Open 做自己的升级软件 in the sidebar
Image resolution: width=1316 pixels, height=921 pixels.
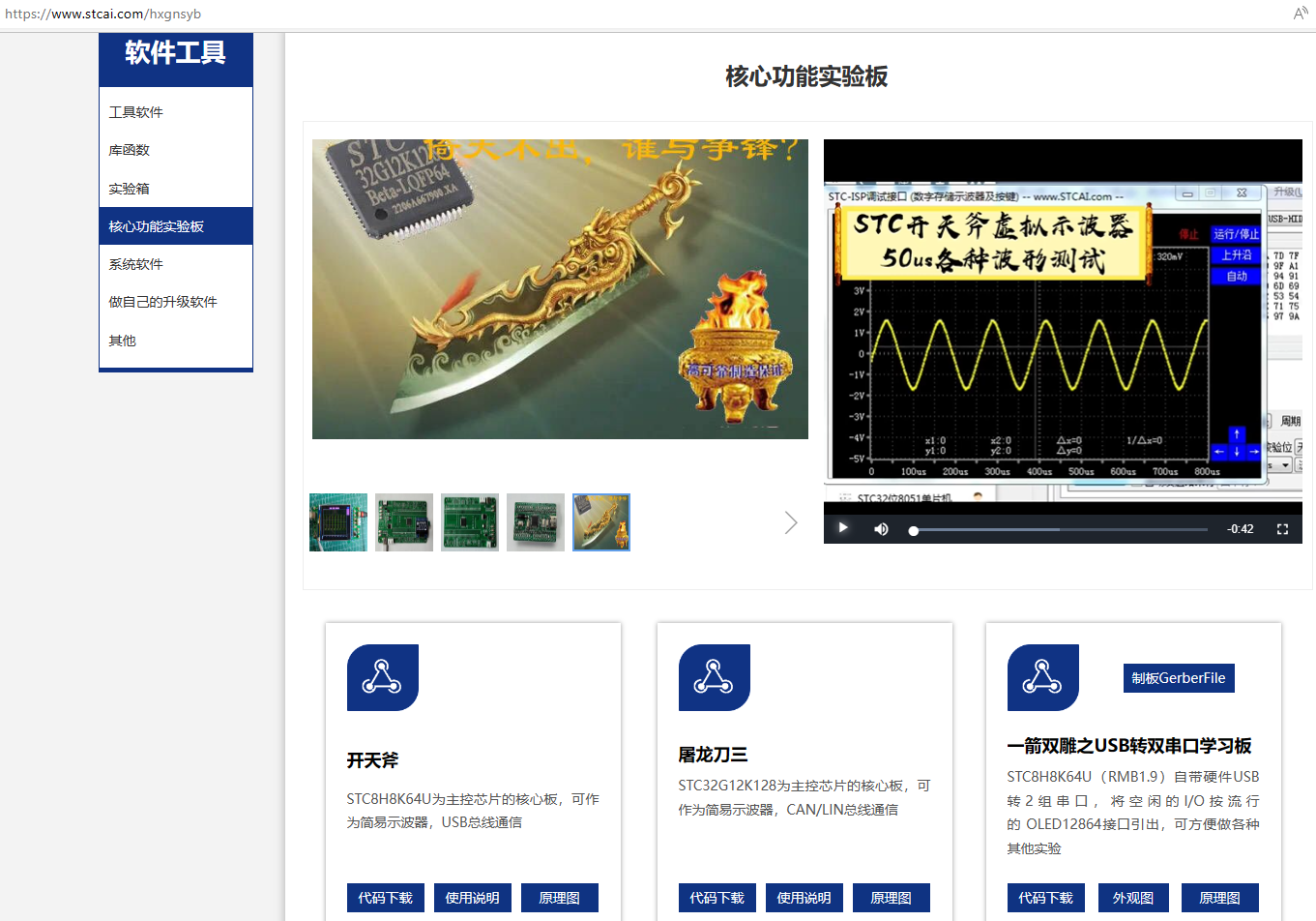176,302
